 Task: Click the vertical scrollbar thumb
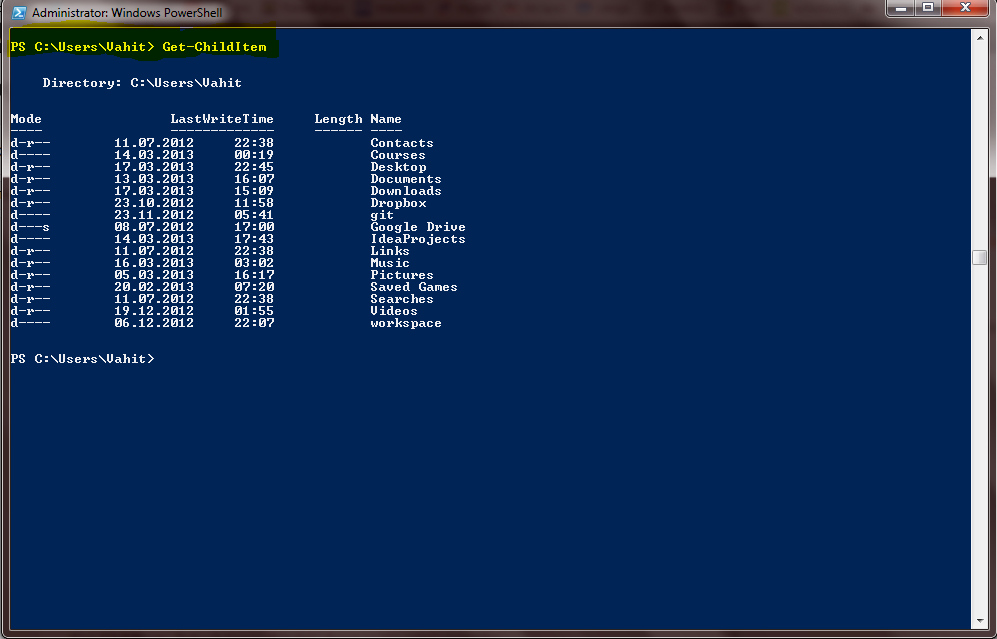(x=979, y=257)
